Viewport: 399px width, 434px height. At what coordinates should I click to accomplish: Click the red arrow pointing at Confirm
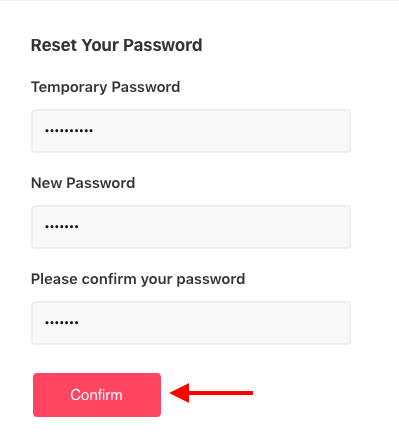[x=211, y=393]
